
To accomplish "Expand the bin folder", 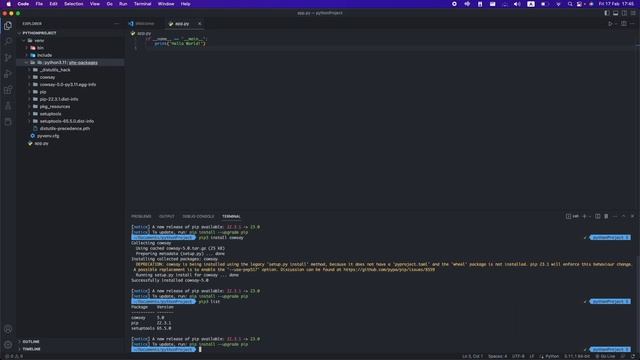I will [x=70, y=48].
